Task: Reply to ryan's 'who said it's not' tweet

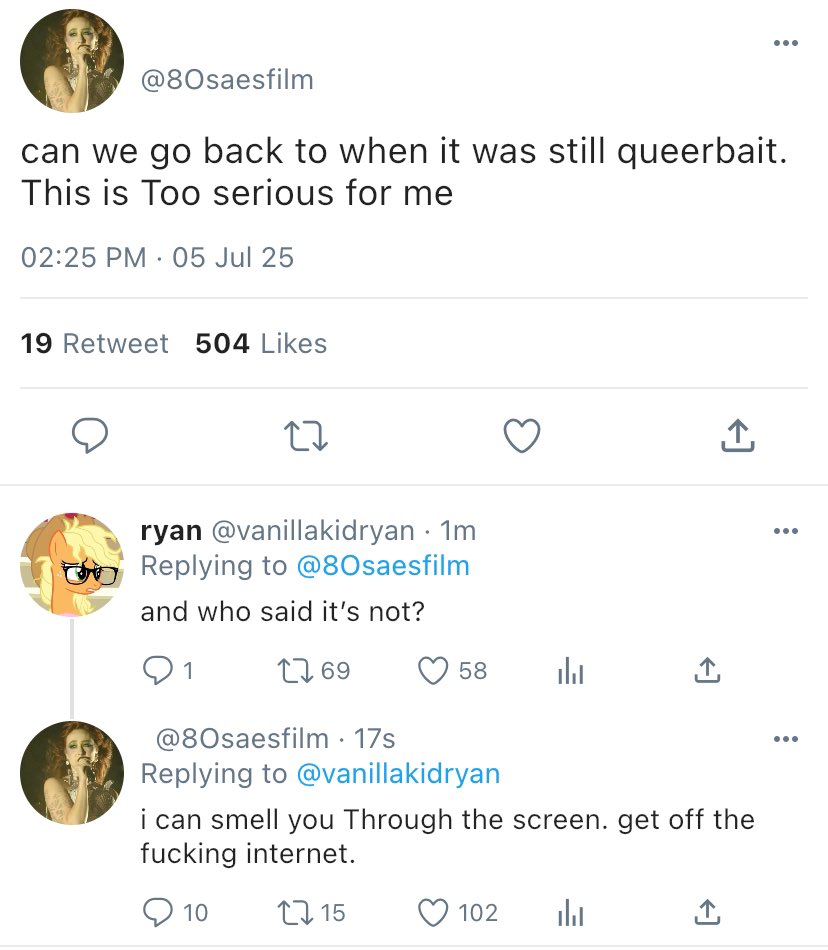Action: pos(157,671)
